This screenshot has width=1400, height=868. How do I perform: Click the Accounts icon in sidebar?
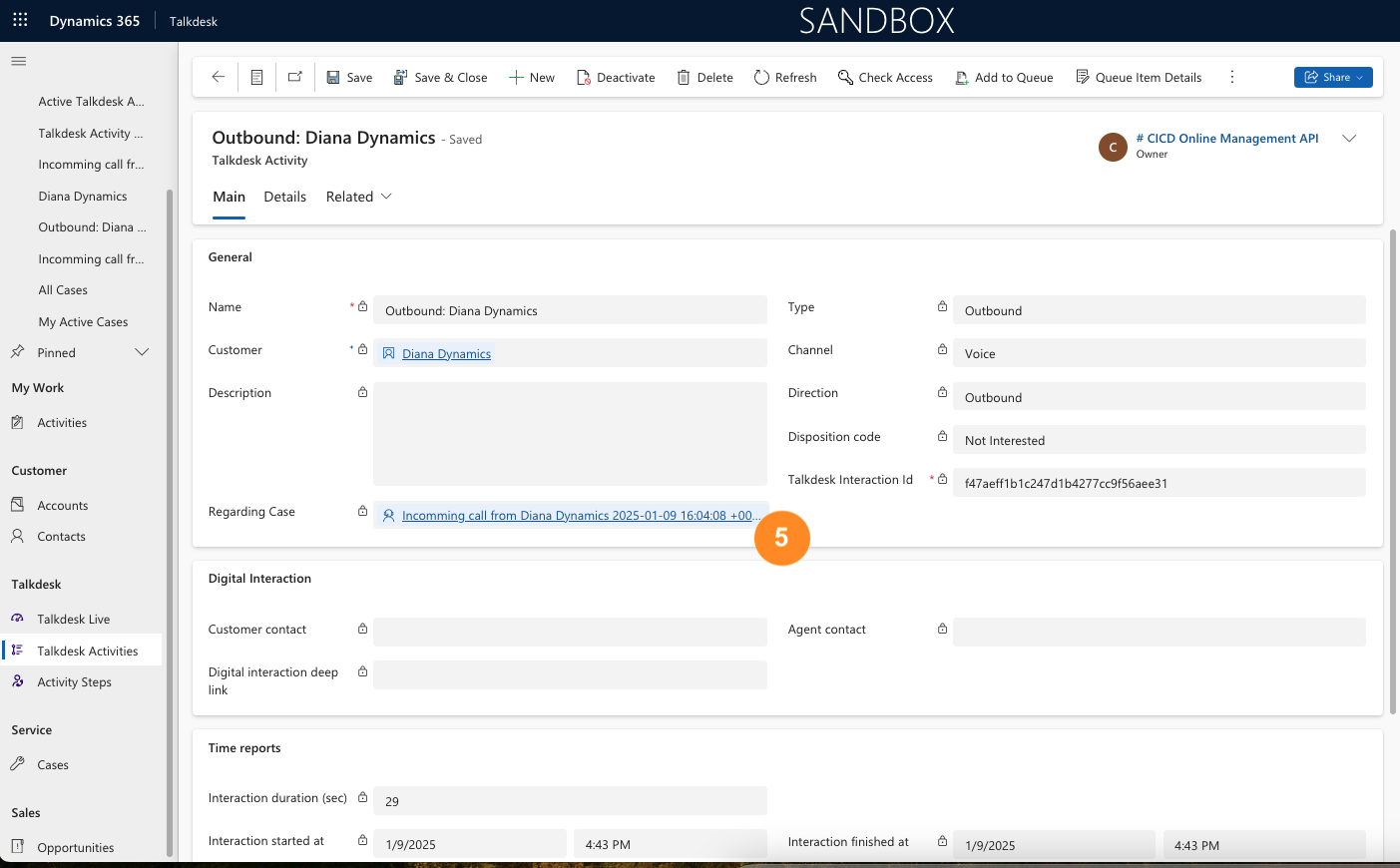click(17, 505)
